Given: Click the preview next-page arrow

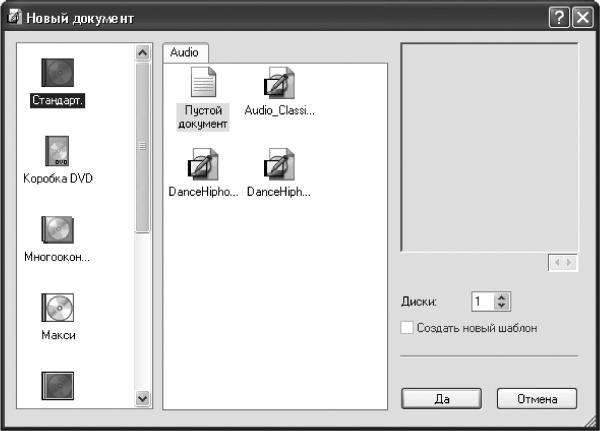Looking at the screenshot, I should 569,263.
